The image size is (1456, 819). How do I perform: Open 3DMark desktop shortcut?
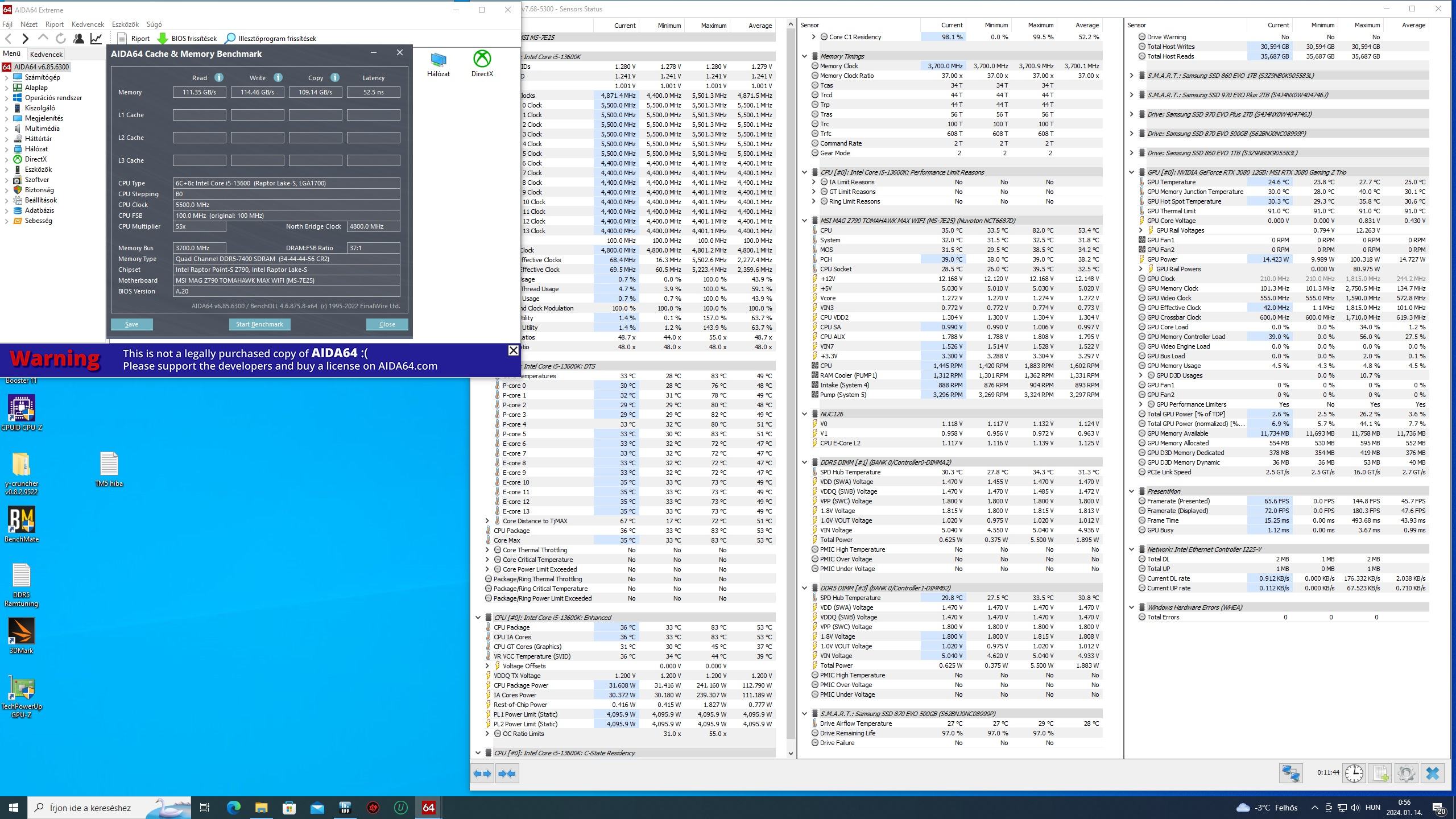[22, 636]
